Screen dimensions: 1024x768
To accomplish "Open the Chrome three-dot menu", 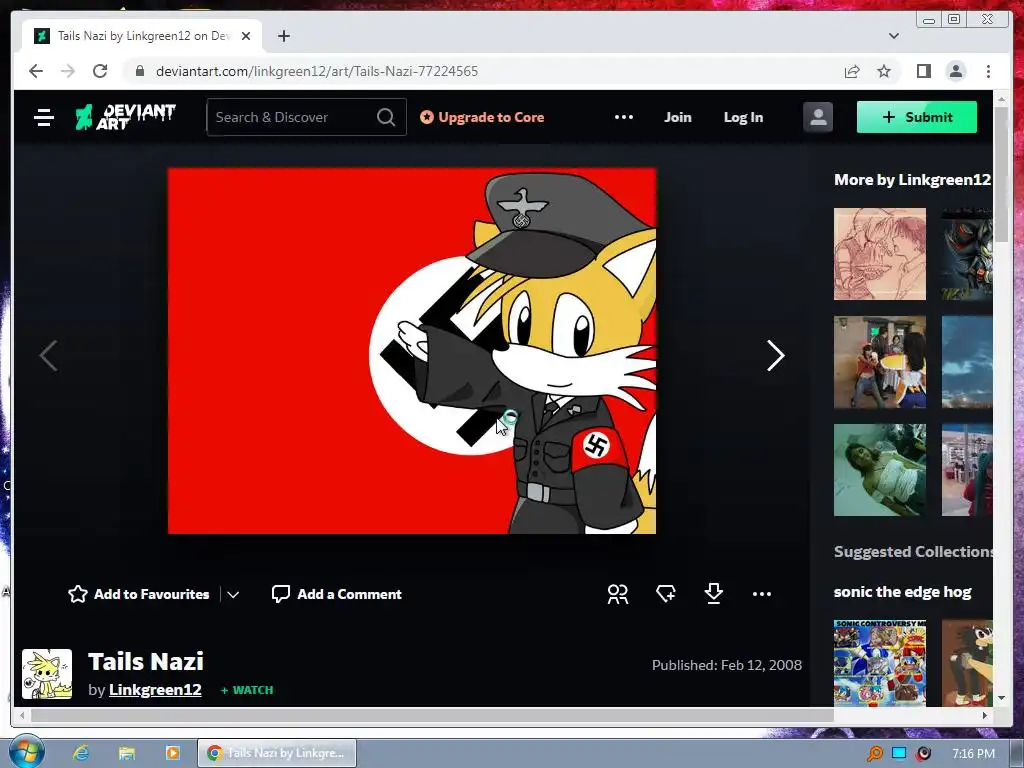I will tap(988, 71).
